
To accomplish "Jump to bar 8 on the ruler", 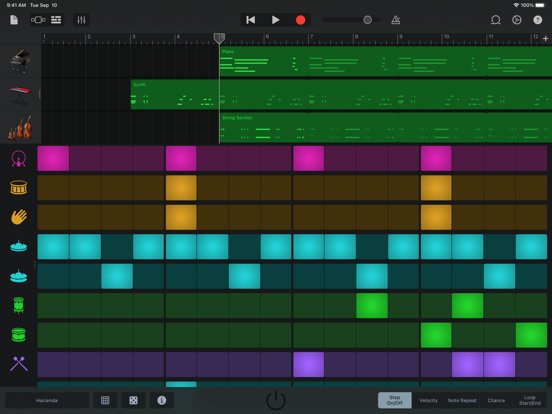I will coord(356,37).
